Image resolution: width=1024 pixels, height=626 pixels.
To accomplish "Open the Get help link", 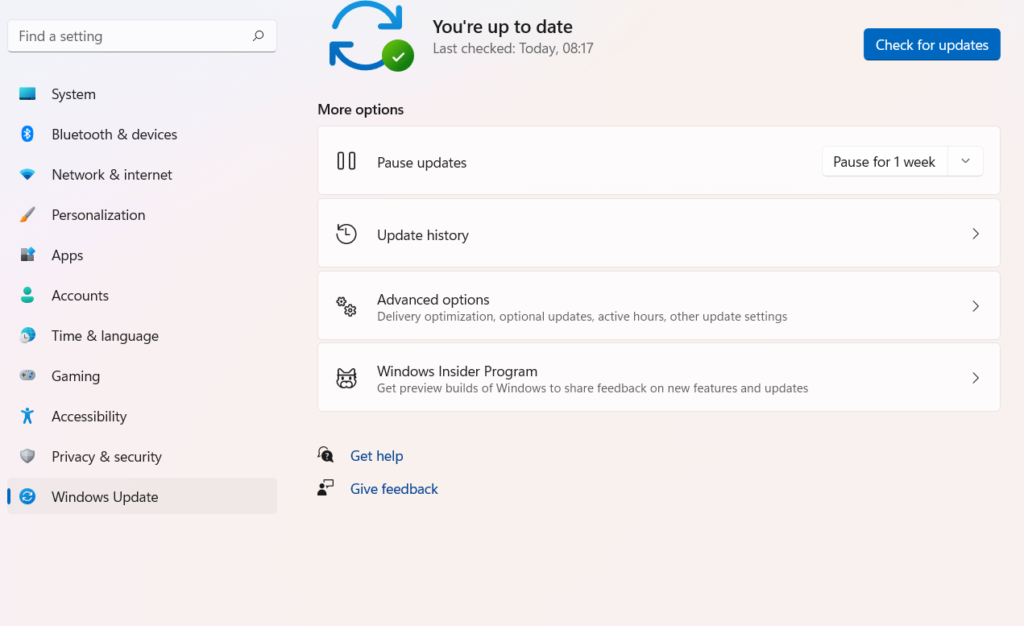I will pyautogui.click(x=376, y=456).
